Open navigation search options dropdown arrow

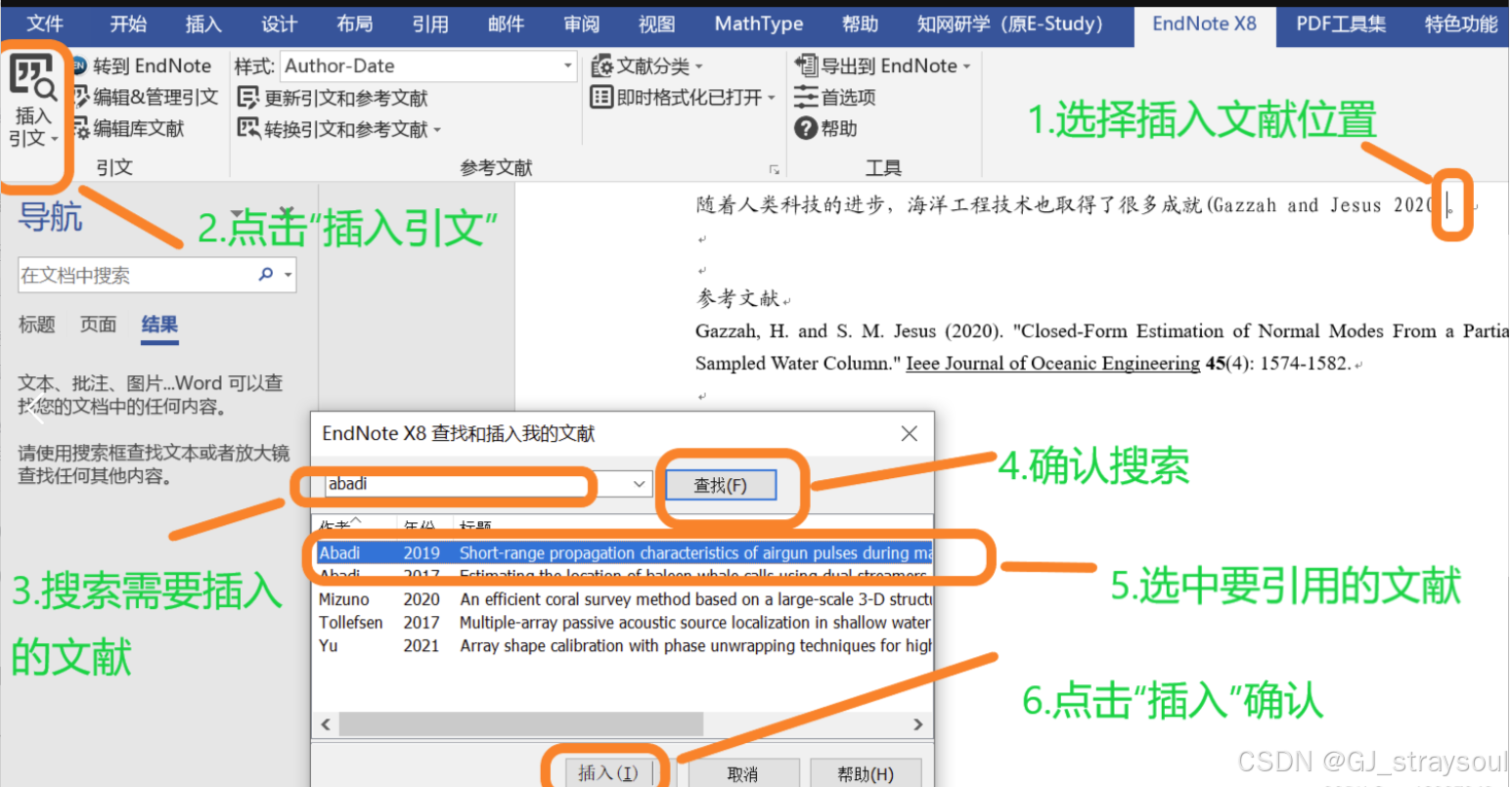(x=288, y=276)
